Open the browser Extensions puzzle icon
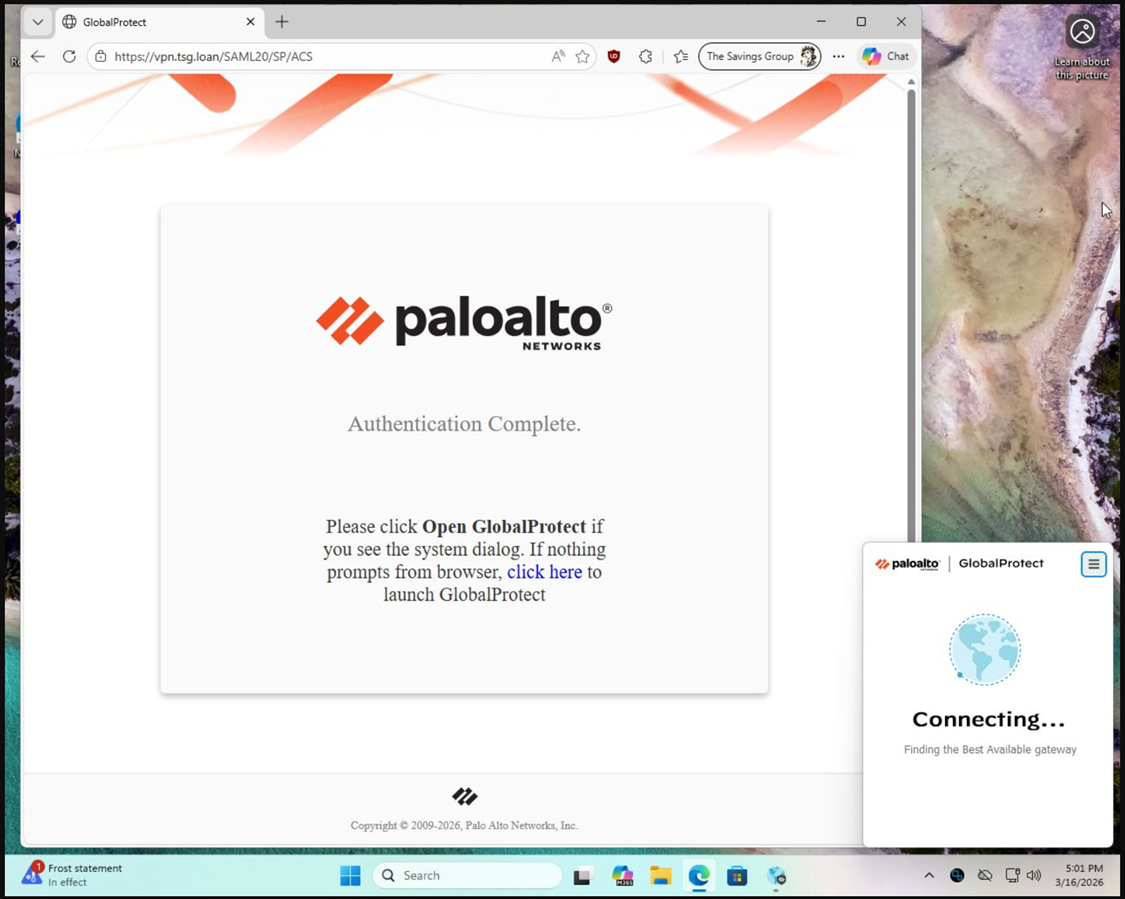The width and height of the screenshot is (1125, 899). [646, 57]
